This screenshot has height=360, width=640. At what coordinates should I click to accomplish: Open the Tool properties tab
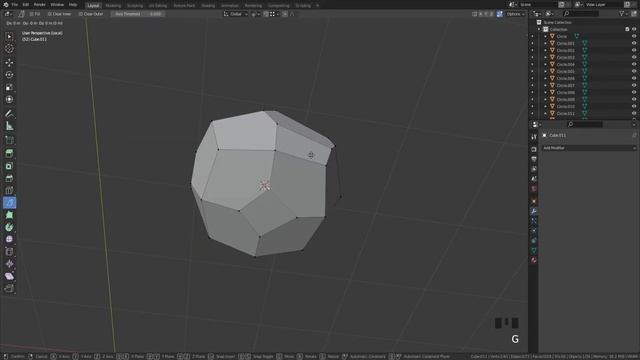[533, 137]
